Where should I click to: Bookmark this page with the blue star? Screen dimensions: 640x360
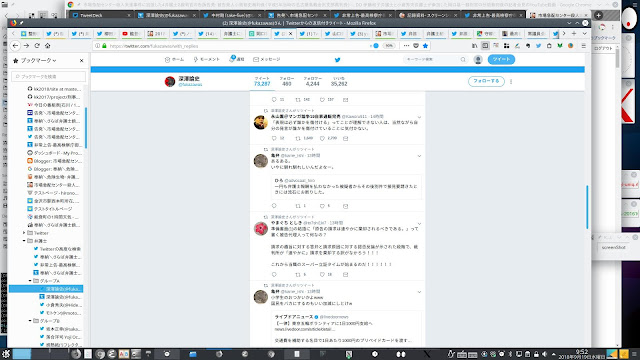tap(425, 46)
